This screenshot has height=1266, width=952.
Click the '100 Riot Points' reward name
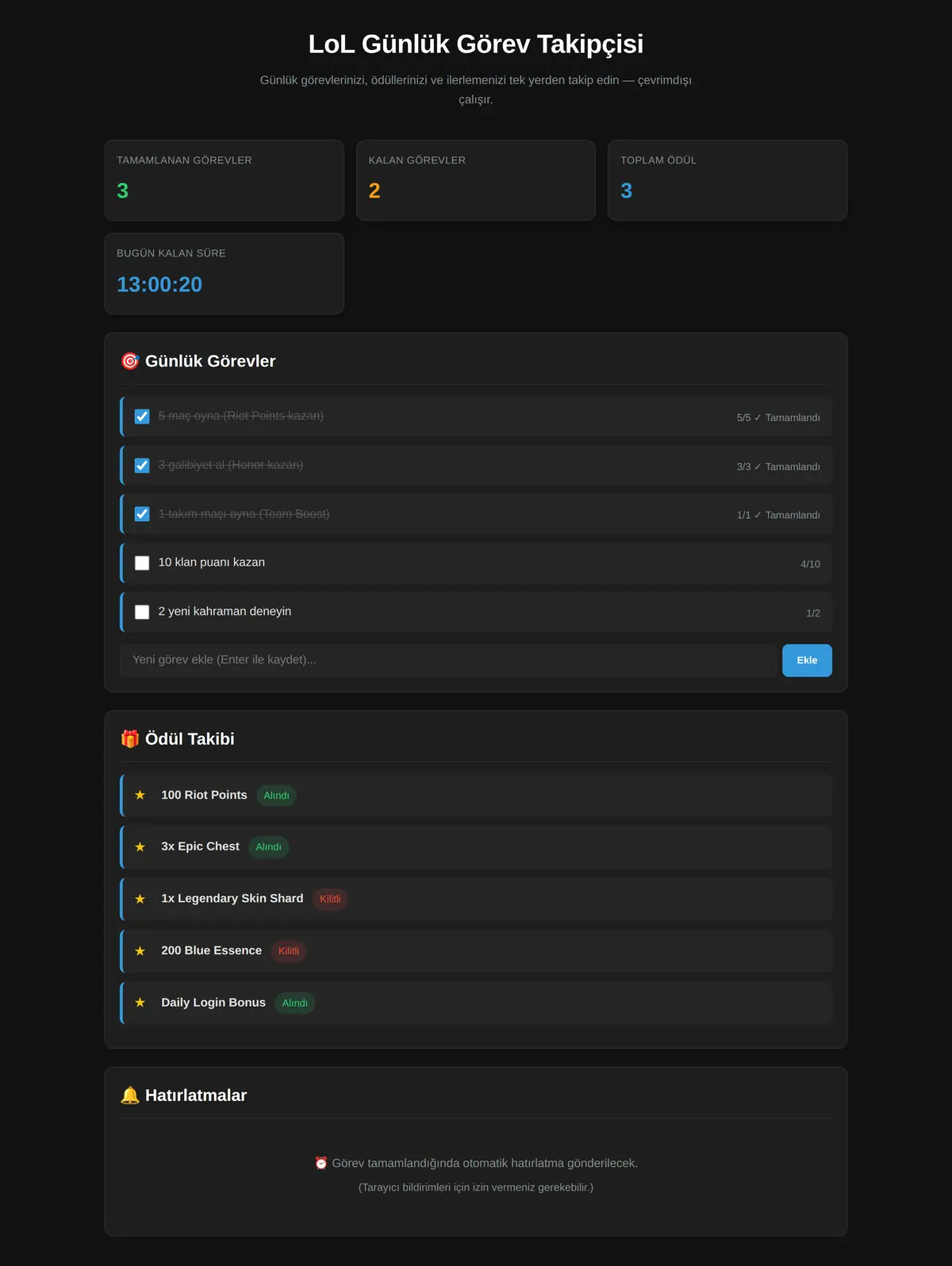[204, 795]
